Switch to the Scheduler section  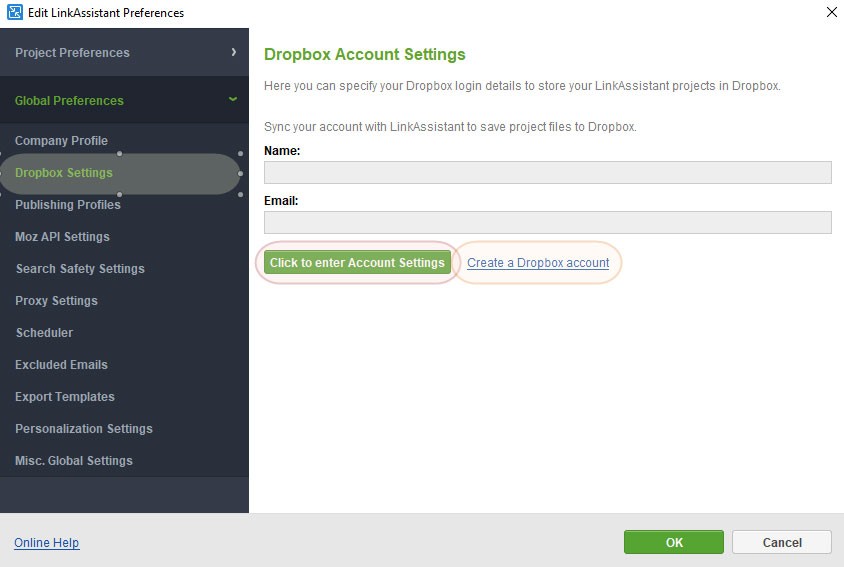pyautogui.click(x=44, y=333)
